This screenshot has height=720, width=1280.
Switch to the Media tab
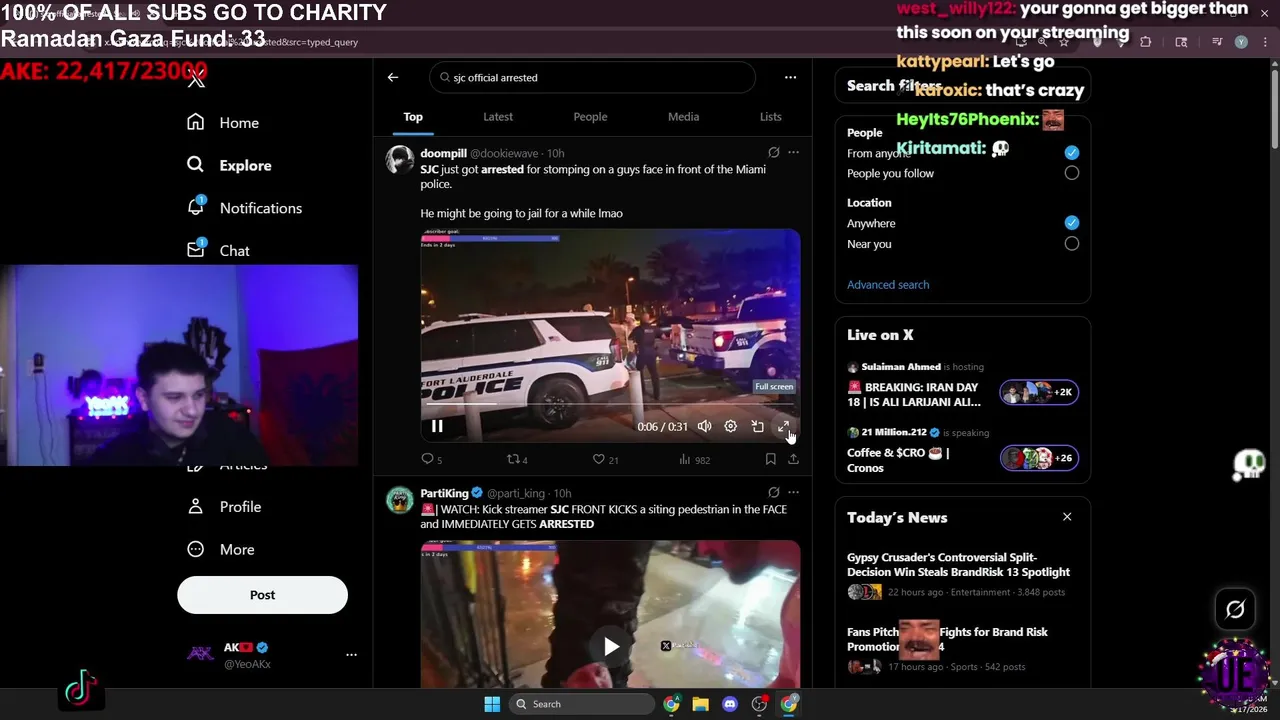(684, 117)
